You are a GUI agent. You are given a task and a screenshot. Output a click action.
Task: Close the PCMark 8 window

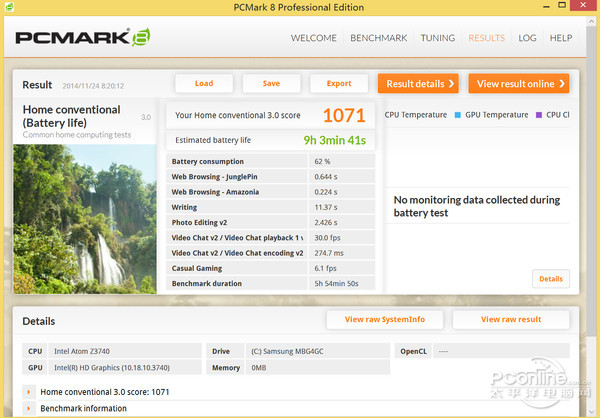tap(584, 5)
